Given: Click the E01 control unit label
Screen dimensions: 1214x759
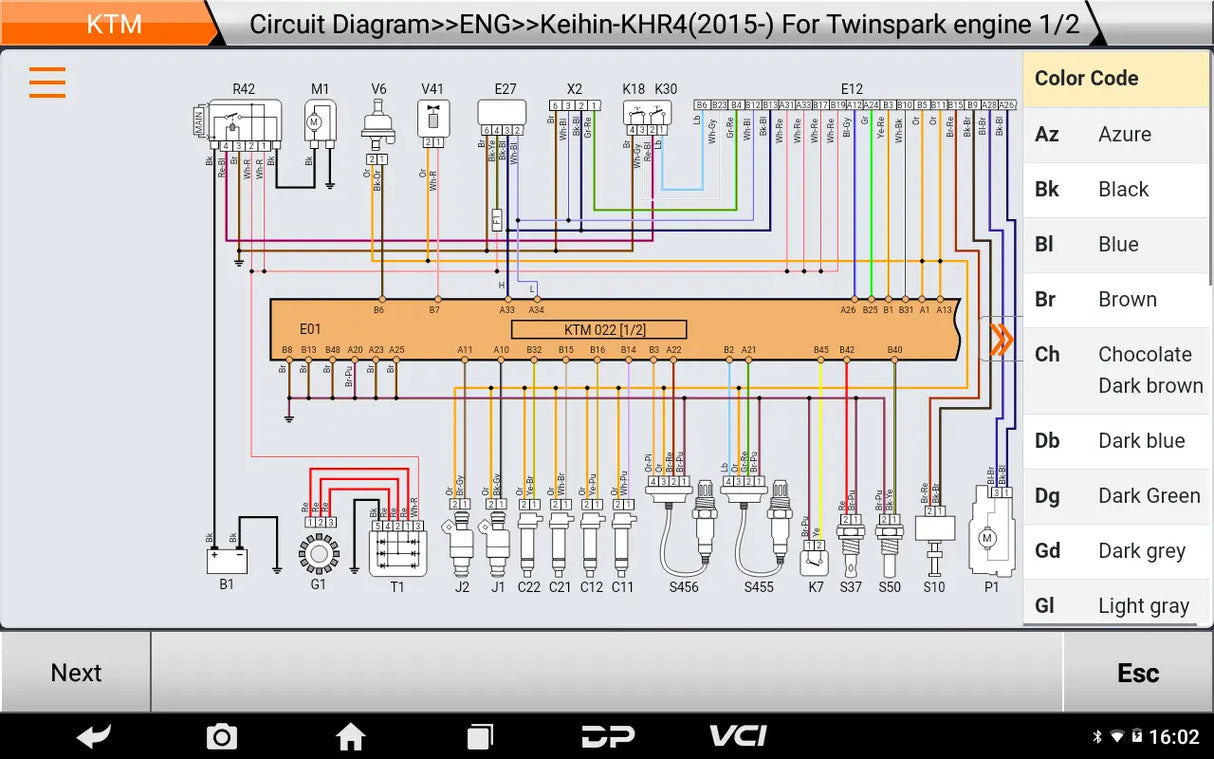Looking at the screenshot, I should pyautogui.click(x=311, y=329).
